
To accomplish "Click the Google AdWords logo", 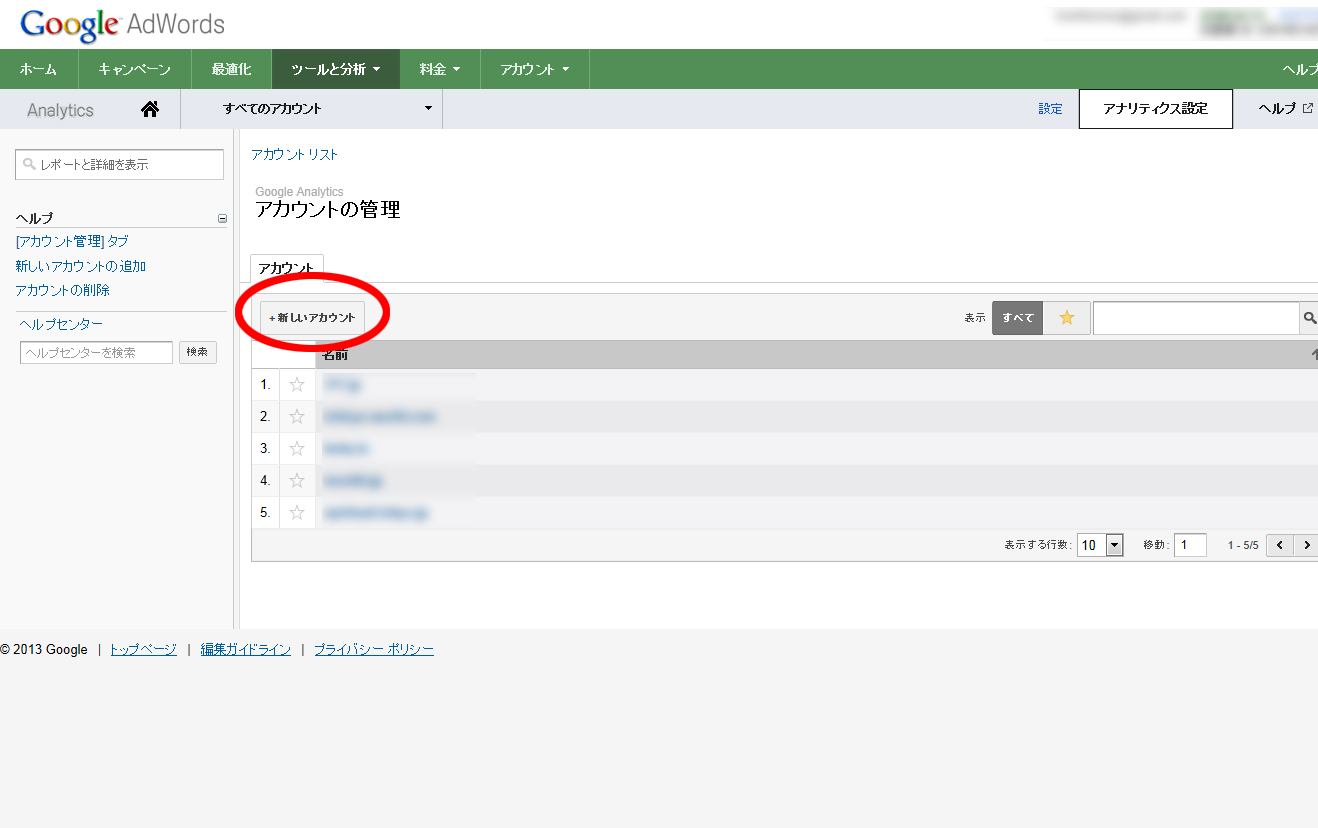I will click(x=122, y=24).
